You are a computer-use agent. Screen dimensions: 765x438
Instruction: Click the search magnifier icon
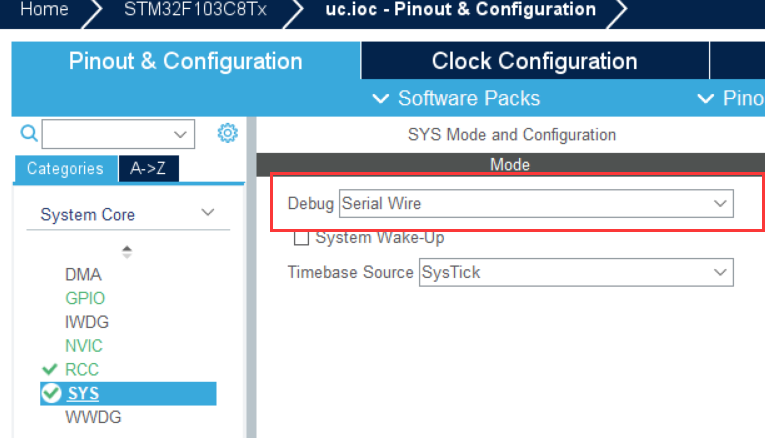[x=29, y=133]
